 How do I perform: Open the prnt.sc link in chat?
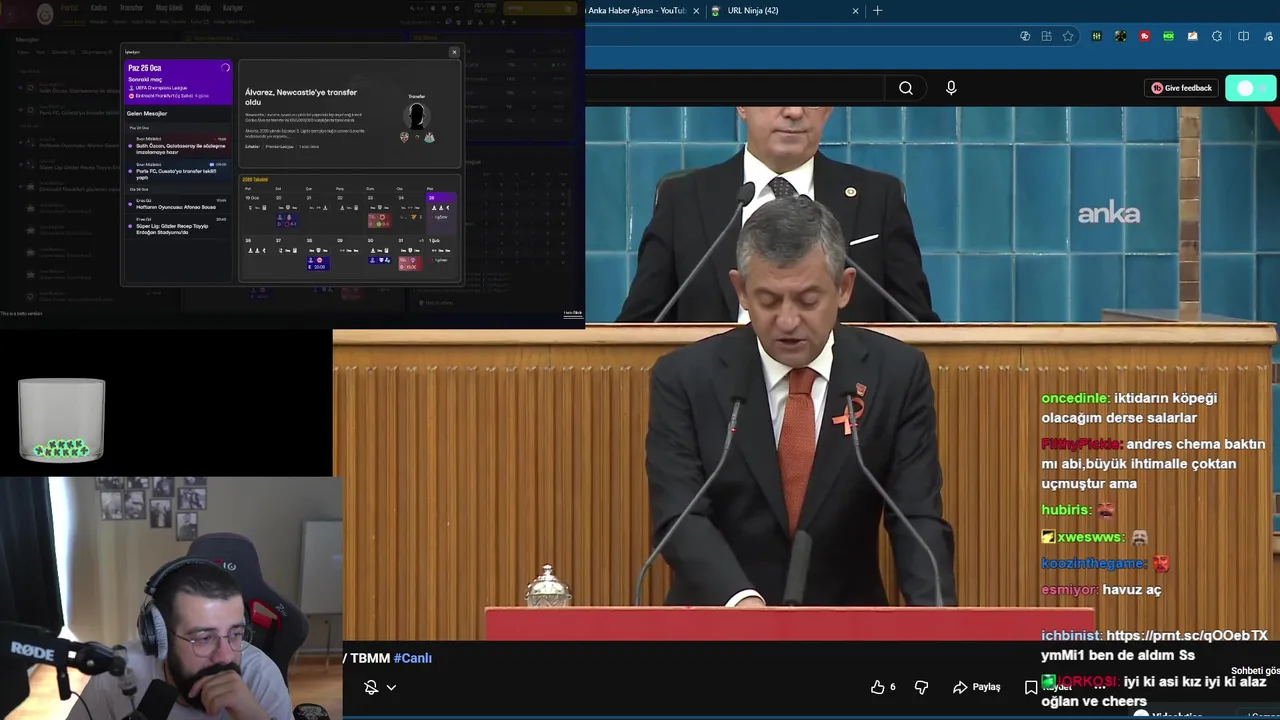pyautogui.click(x=1187, y=635)
